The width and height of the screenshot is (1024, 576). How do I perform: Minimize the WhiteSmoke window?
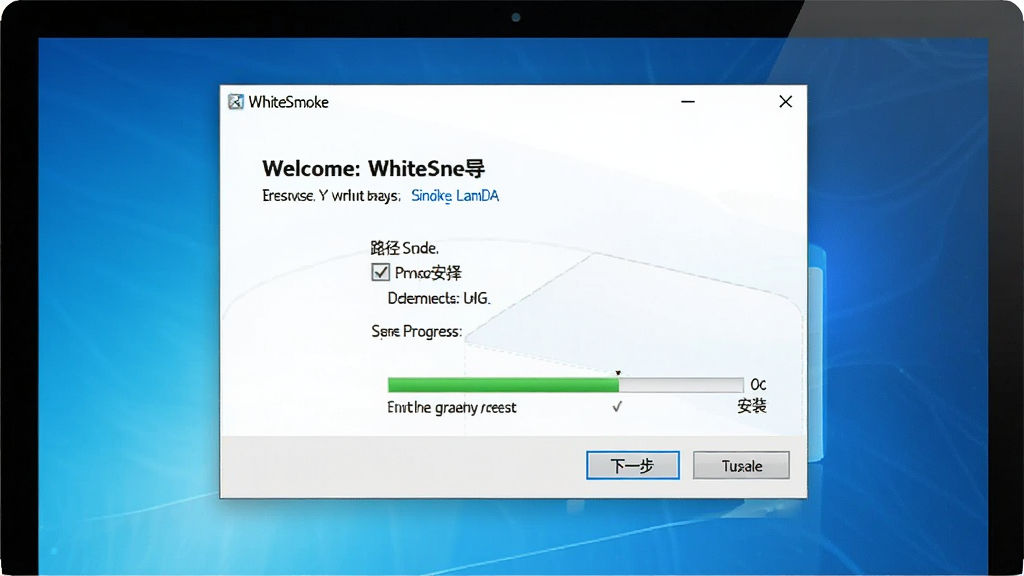688,102
